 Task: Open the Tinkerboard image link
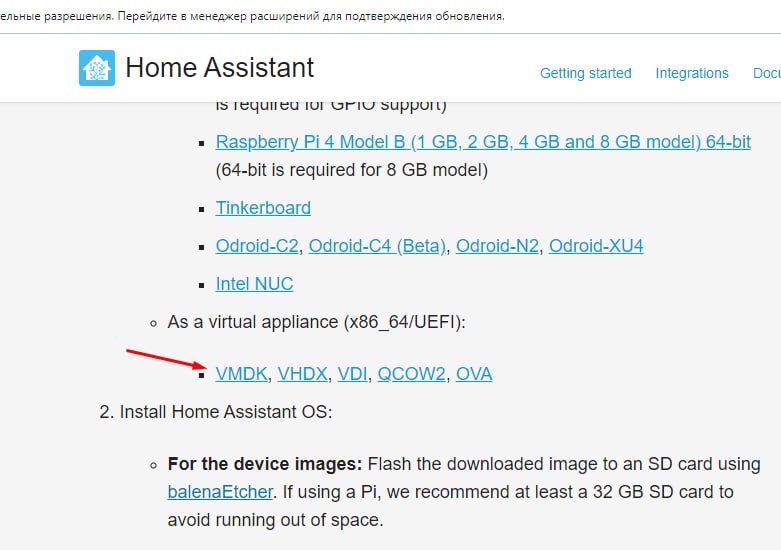pos(263,208)
